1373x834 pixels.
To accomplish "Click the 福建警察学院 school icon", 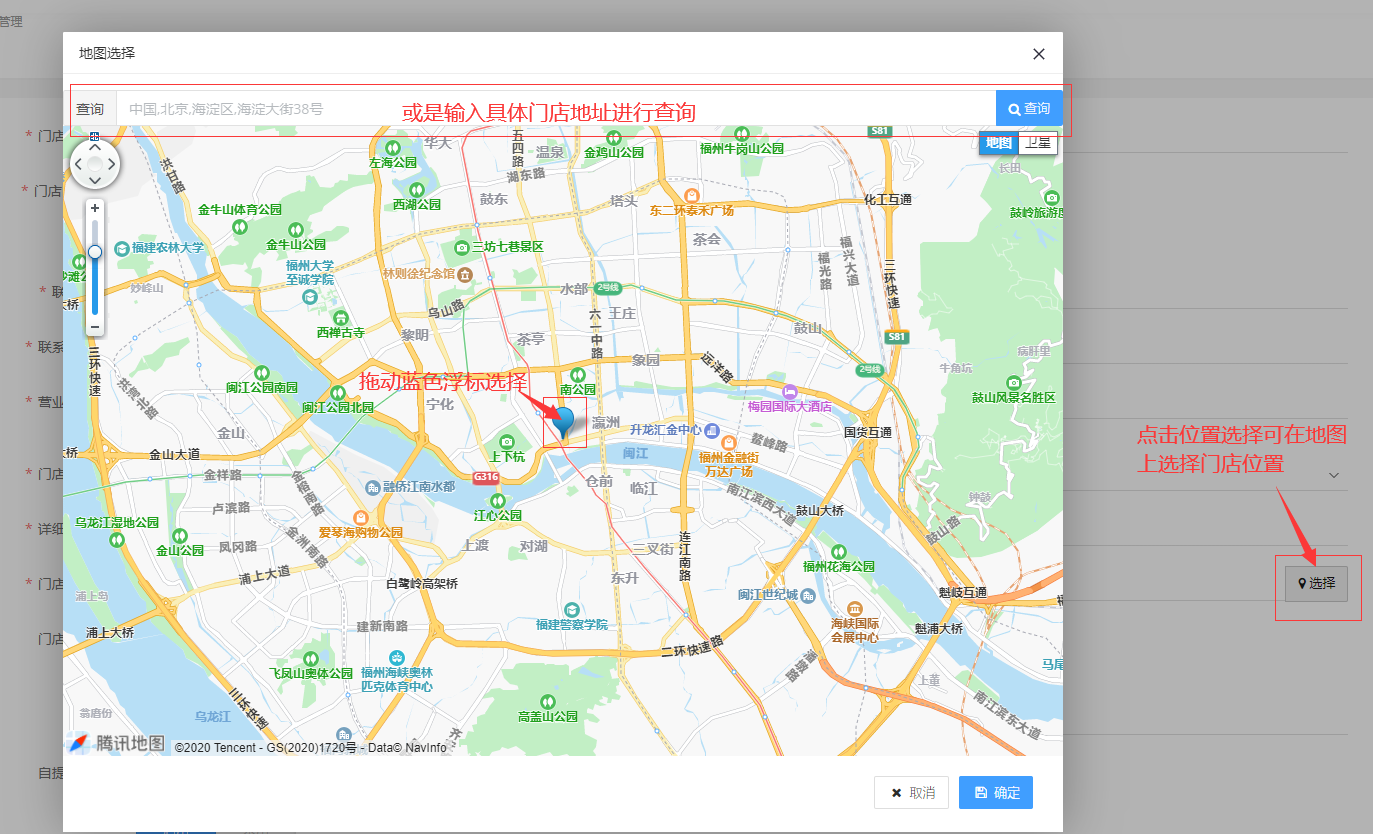I will click(x=571, y=608).
